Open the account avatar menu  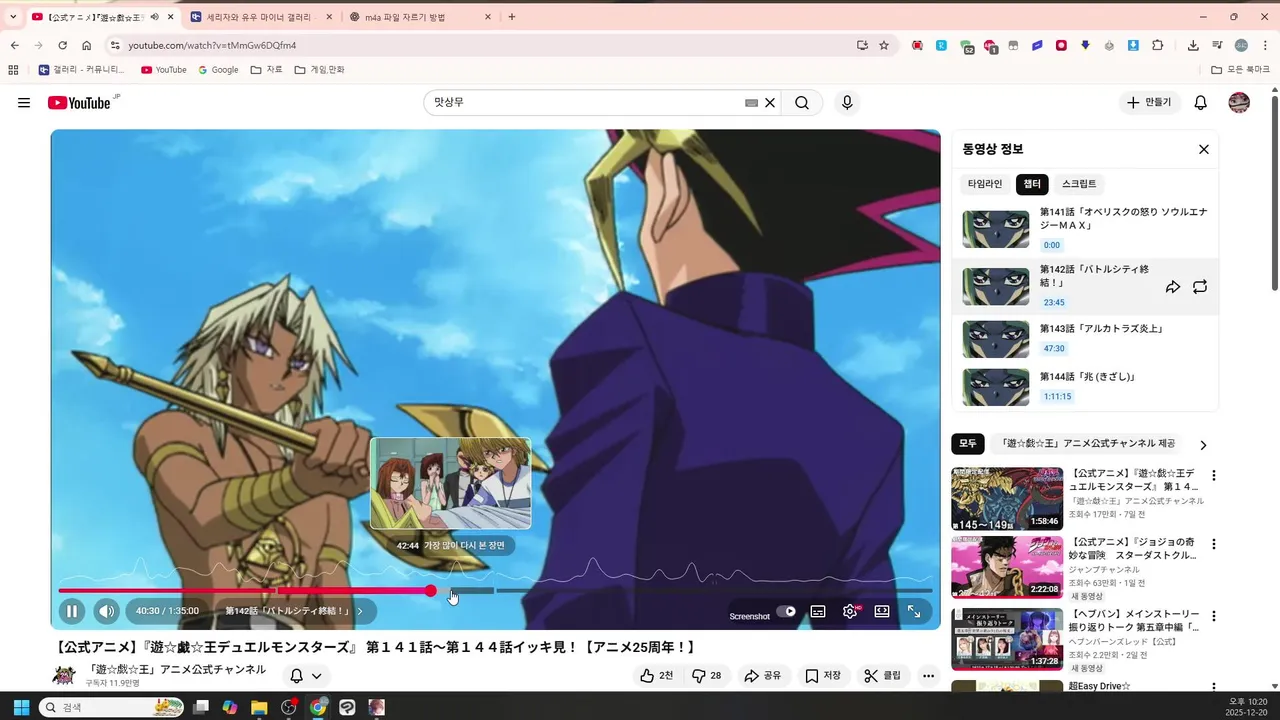click(1239, 103)
